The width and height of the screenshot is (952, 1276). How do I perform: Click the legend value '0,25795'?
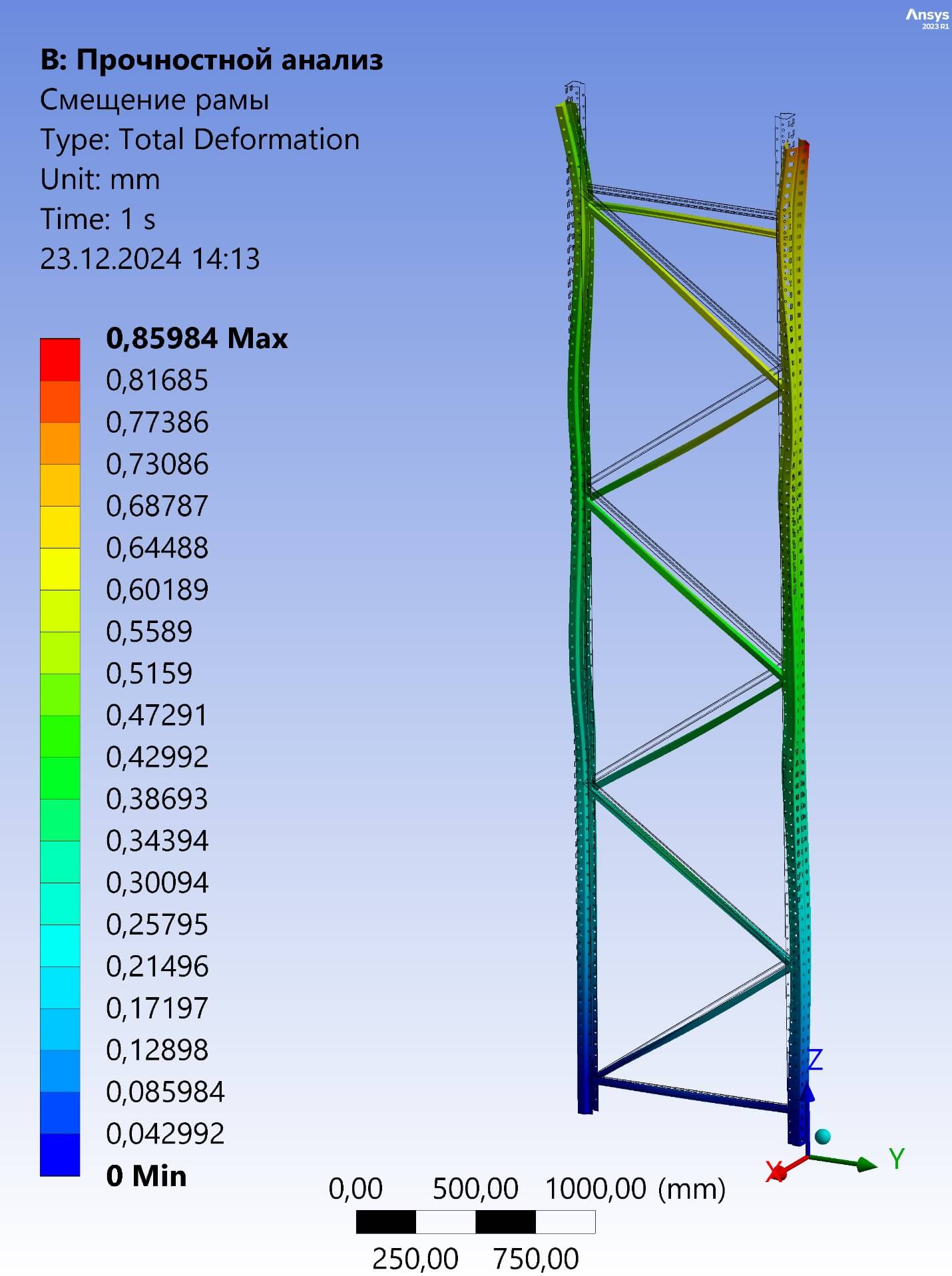157,925
